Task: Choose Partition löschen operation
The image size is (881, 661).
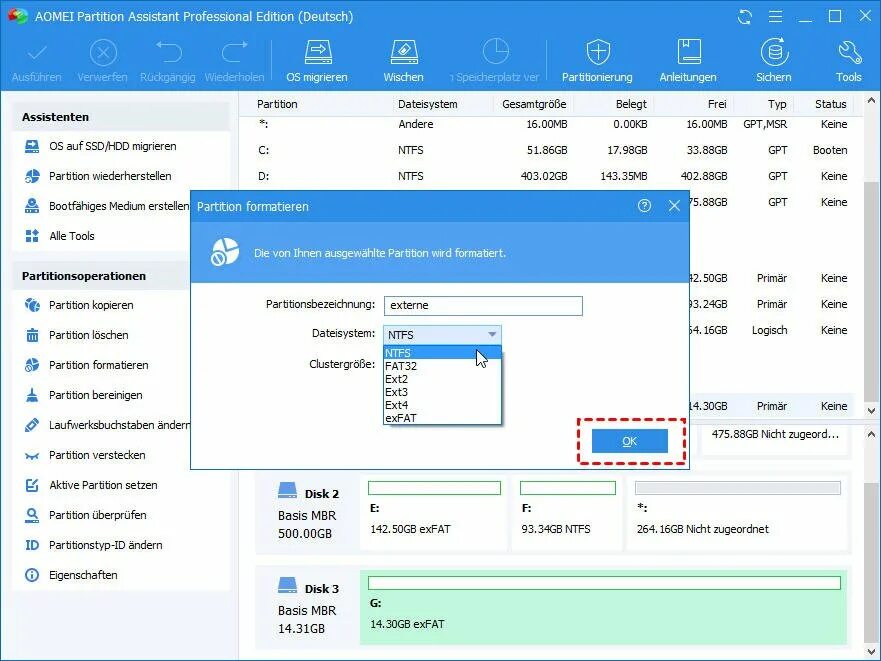Action: [78, 335]
